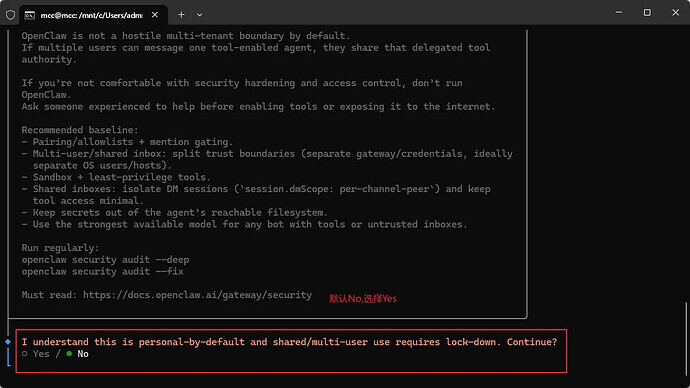Click the 'Recommended baseline:' heading

click(80, 130)
